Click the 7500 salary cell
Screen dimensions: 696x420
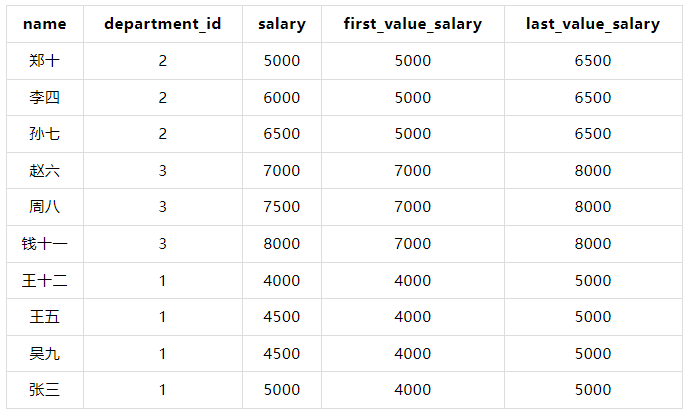(x=281, y=207)
